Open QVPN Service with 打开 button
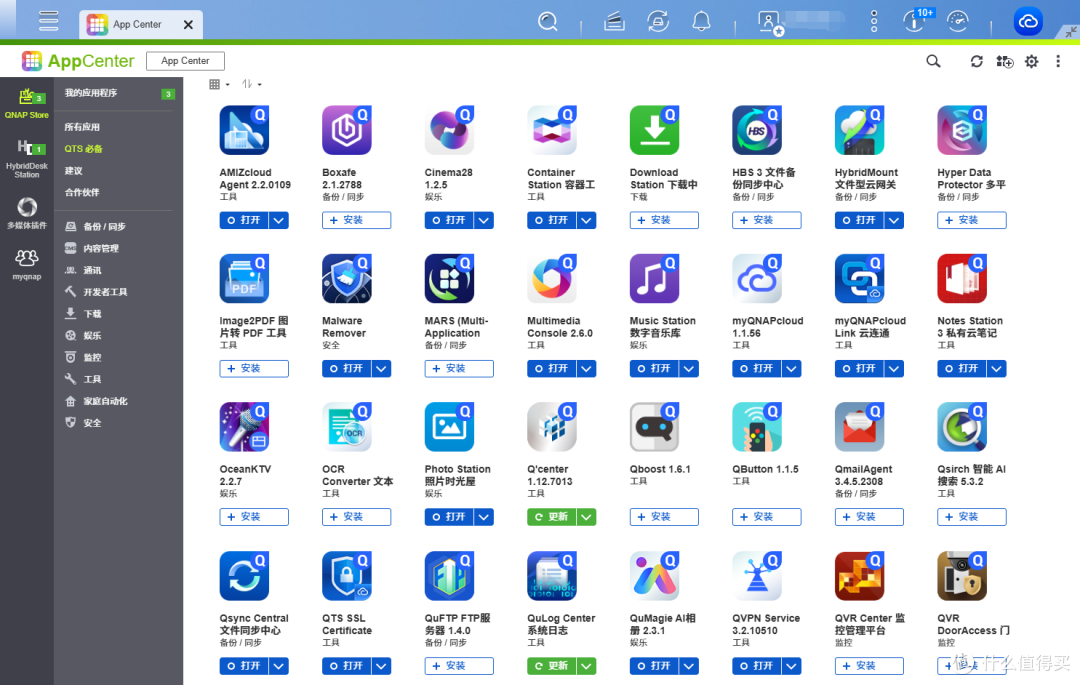Viewport: 1080px width, 685px height. point(757,666)
